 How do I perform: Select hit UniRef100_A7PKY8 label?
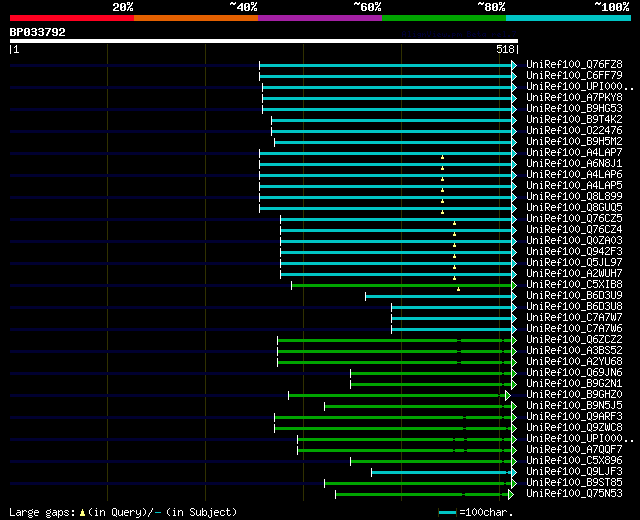574,98
